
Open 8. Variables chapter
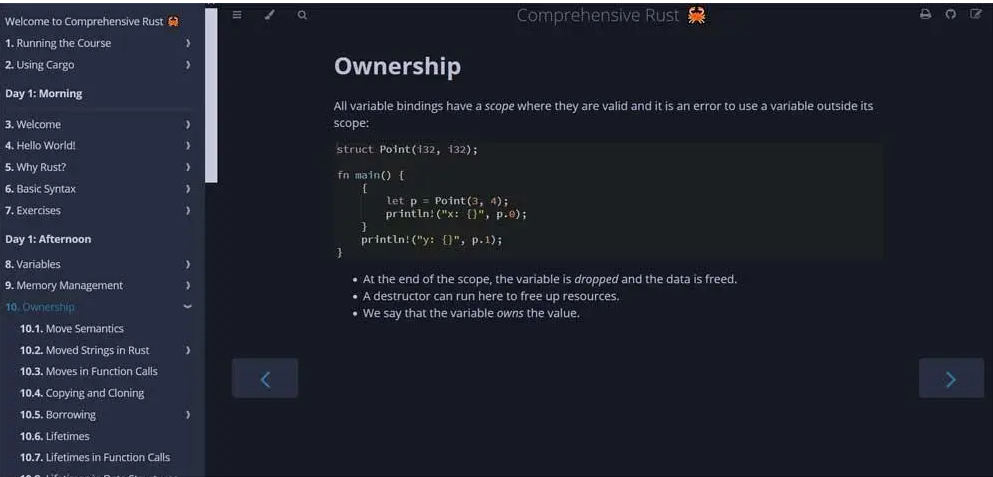(x=33, y=264)
